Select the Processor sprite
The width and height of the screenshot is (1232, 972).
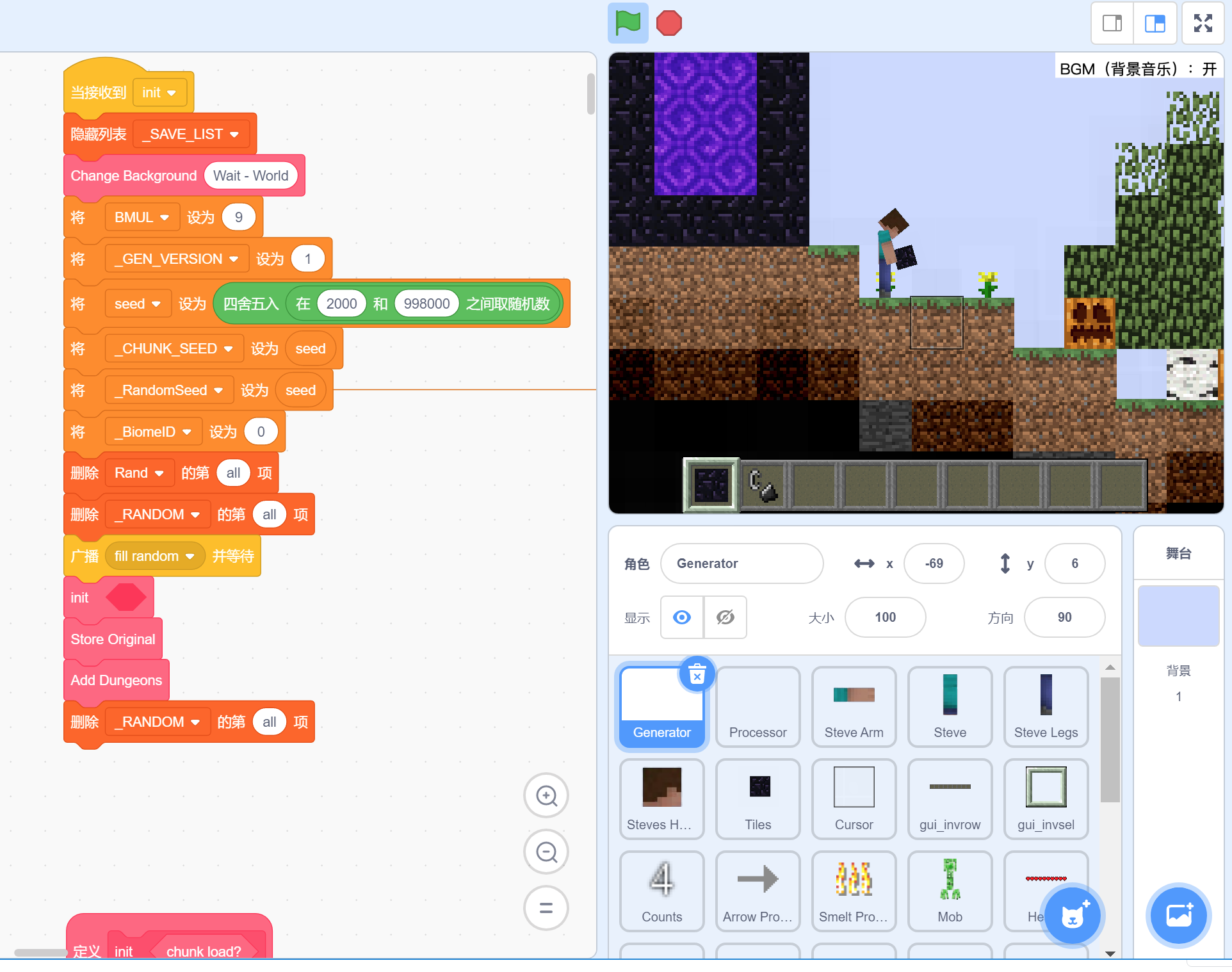(758, 706)
